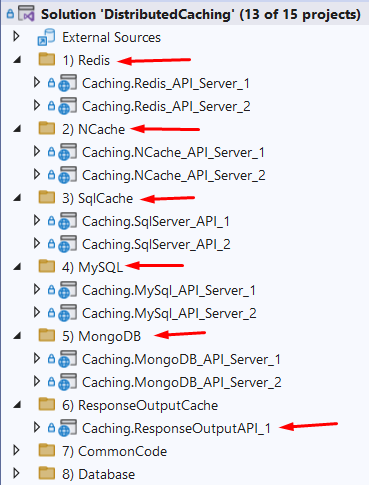The height and width of the screenshot is (485, 369).
Task: Expand the 7) CommonCode folder
Action: 16,450
